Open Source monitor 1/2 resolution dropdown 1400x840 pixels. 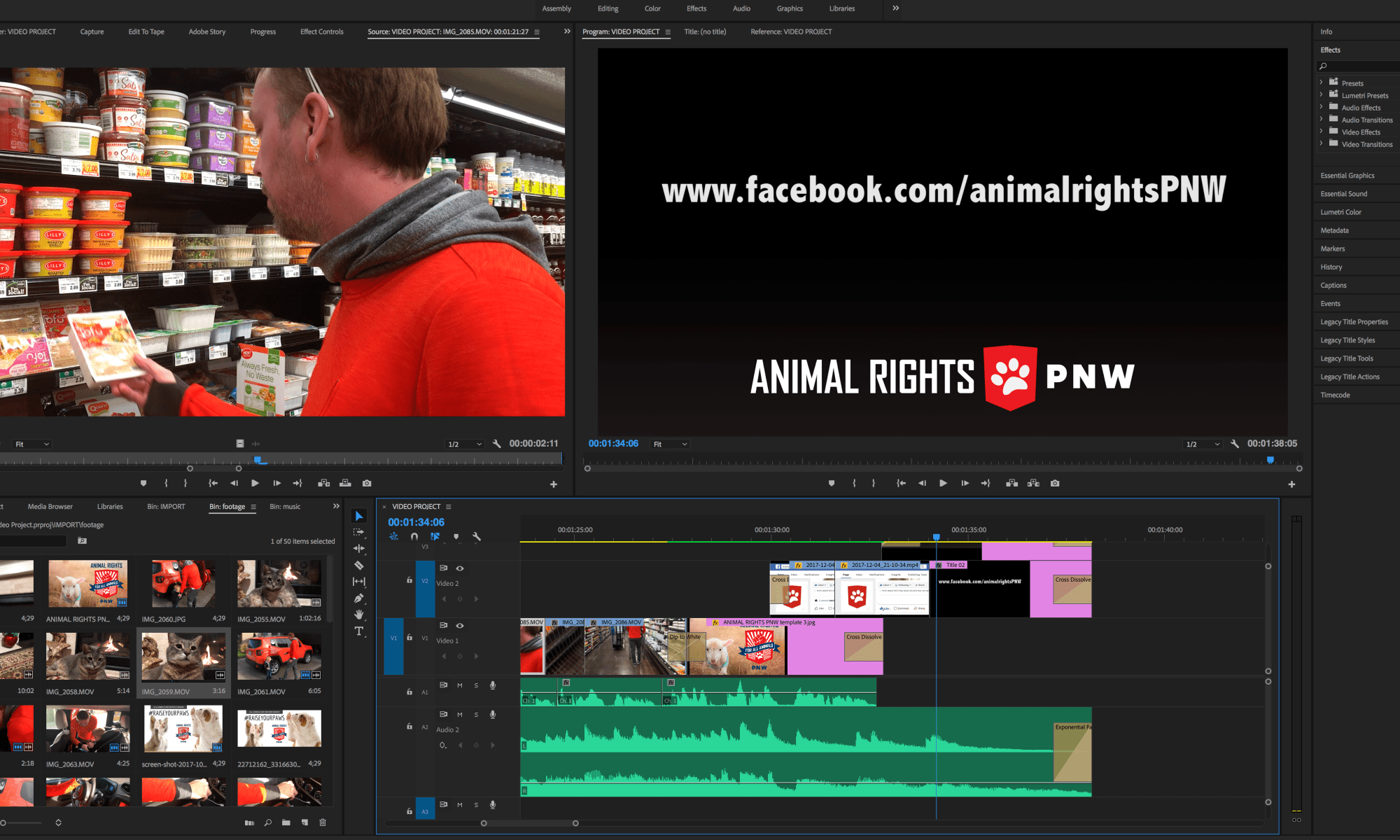tap(465, 444)
